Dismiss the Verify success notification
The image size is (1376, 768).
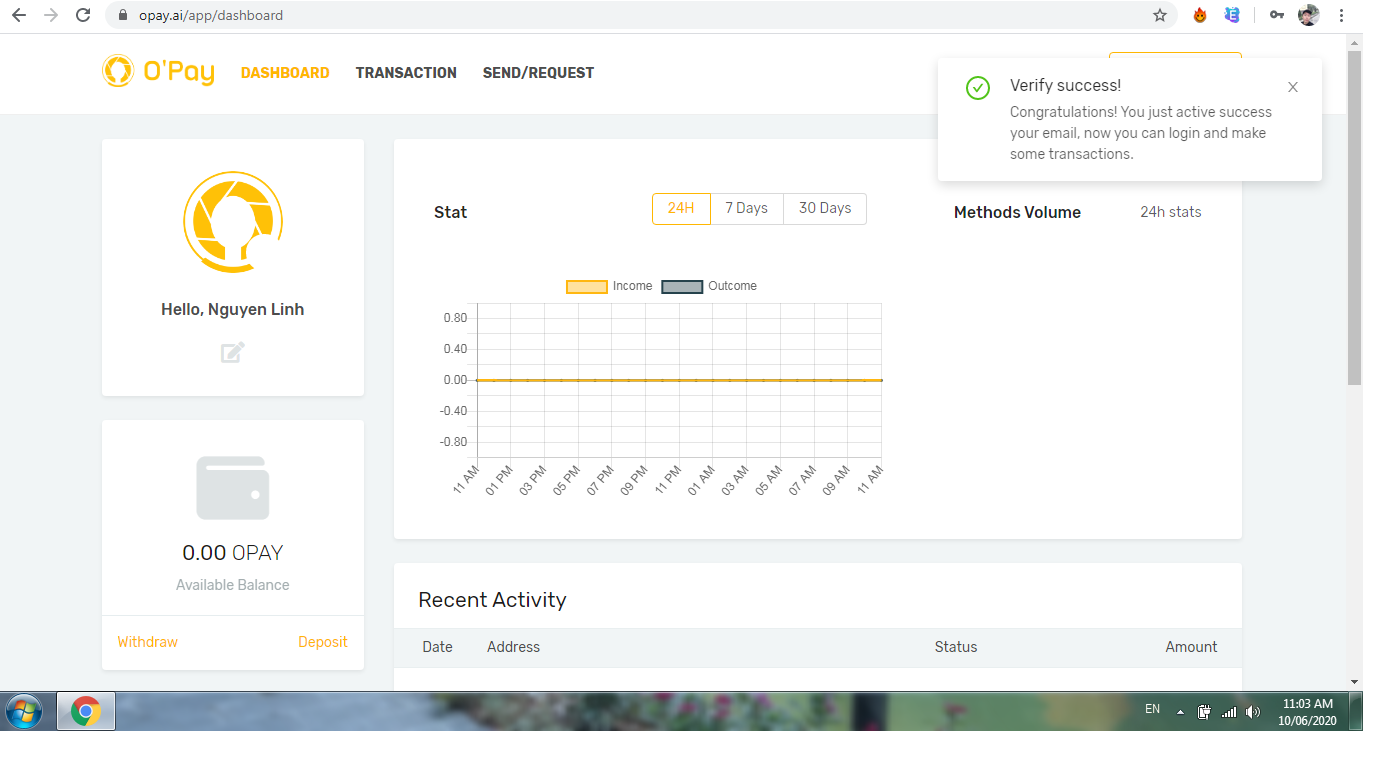coord(1293,87)
